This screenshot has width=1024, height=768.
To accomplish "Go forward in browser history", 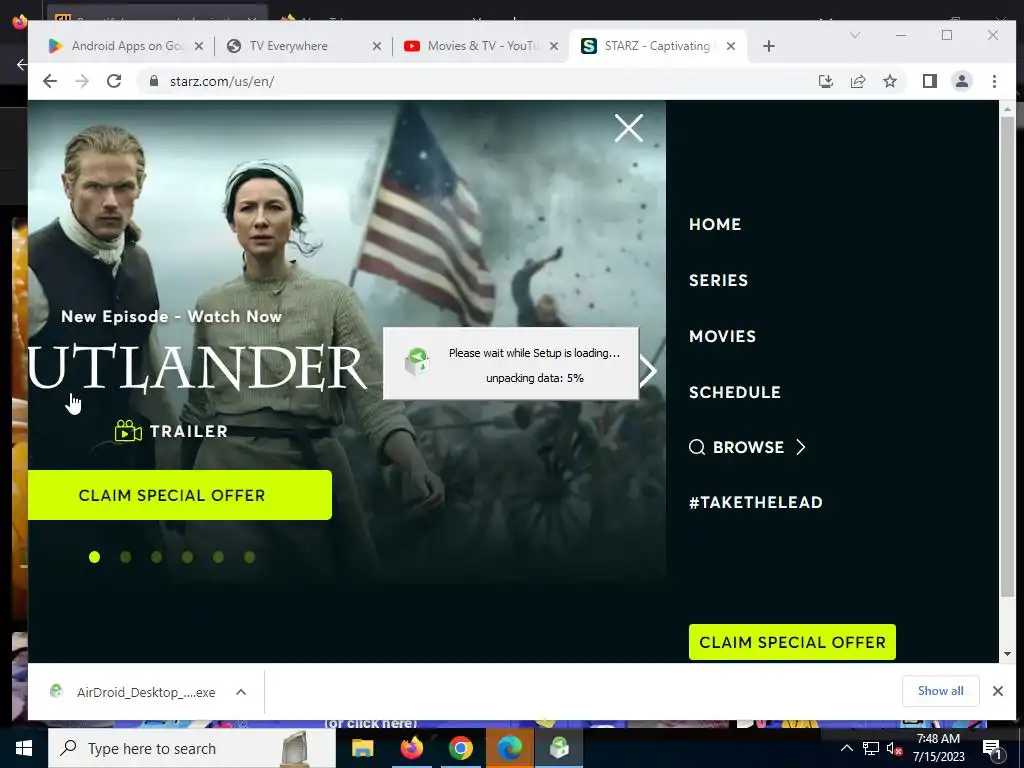I will point(82,81).
